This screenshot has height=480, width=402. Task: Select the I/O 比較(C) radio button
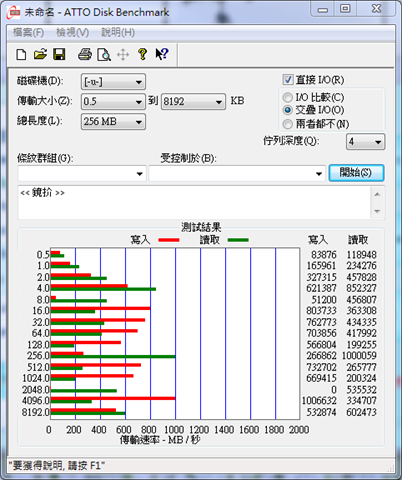[x=287, y=98]
